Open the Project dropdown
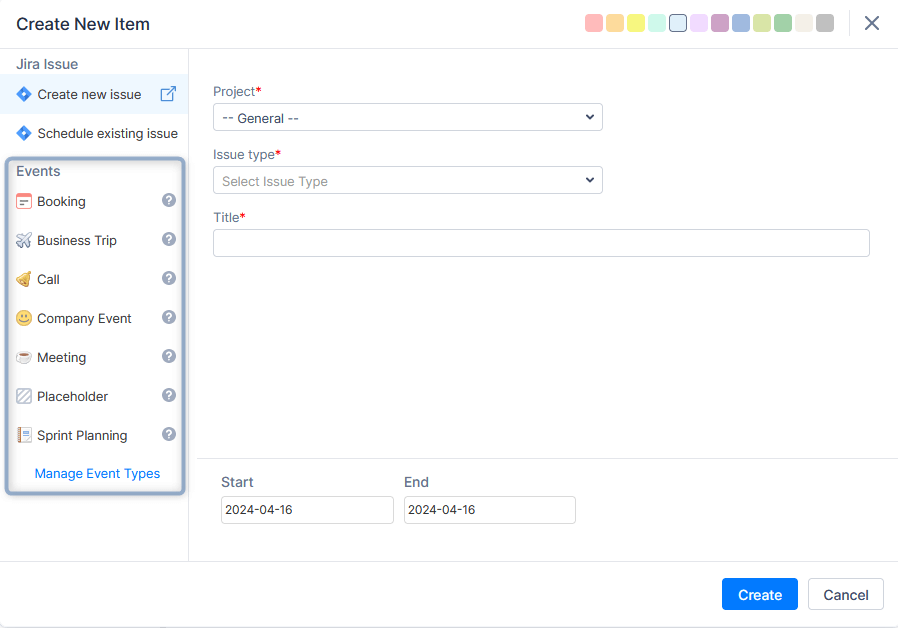898x628 pixels. coord(407,118)
